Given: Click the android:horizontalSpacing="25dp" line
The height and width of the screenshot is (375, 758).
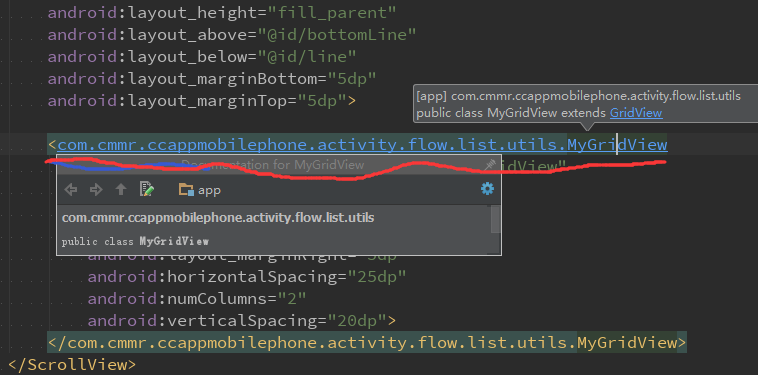Looking at the screenshot, I should coord(247,277).
